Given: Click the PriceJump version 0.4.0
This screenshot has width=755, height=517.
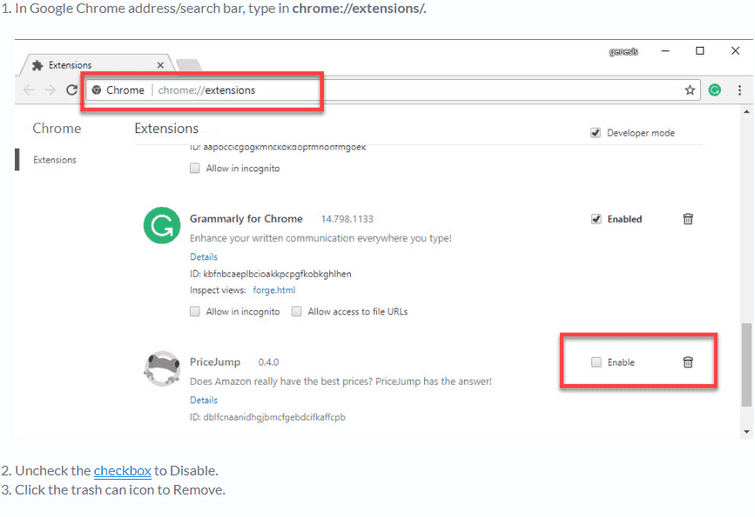Looking at the screenshot, I should click(268, 362).
